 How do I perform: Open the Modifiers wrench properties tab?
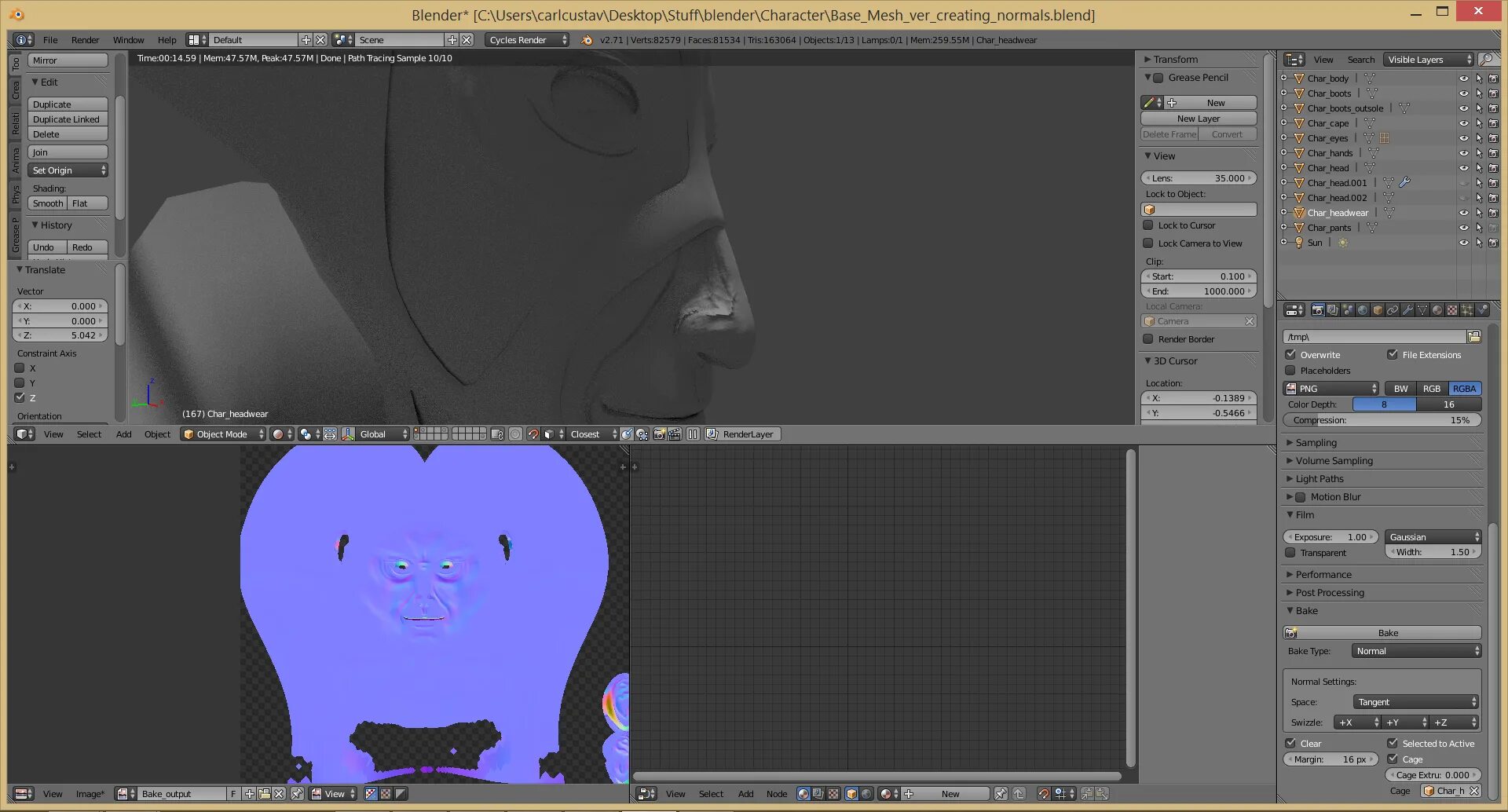point(1407,310)
